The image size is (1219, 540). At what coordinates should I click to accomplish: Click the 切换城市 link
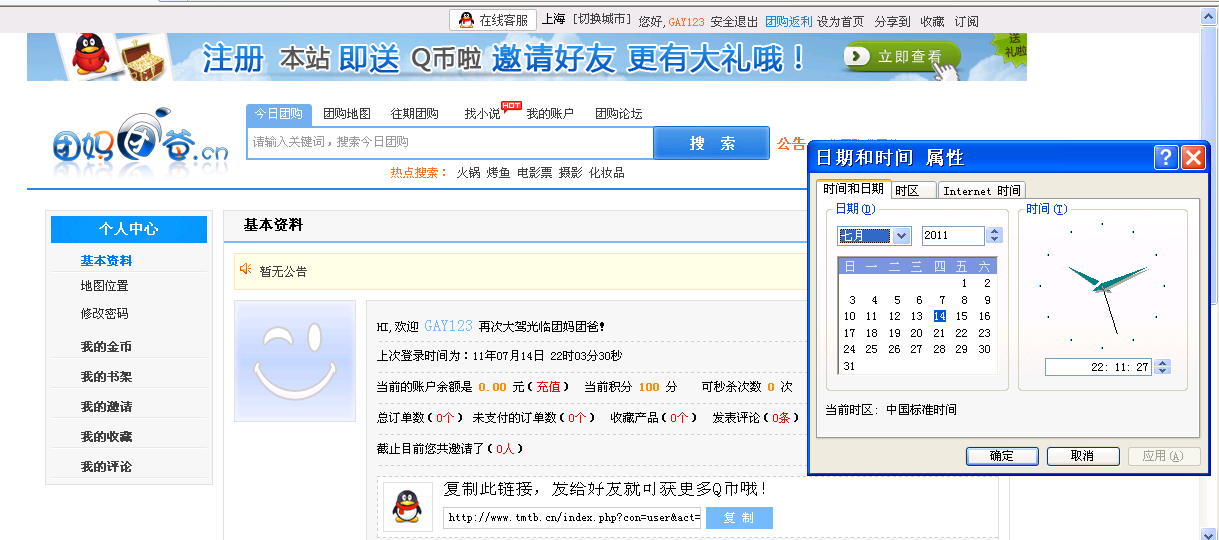pos(603,20)
